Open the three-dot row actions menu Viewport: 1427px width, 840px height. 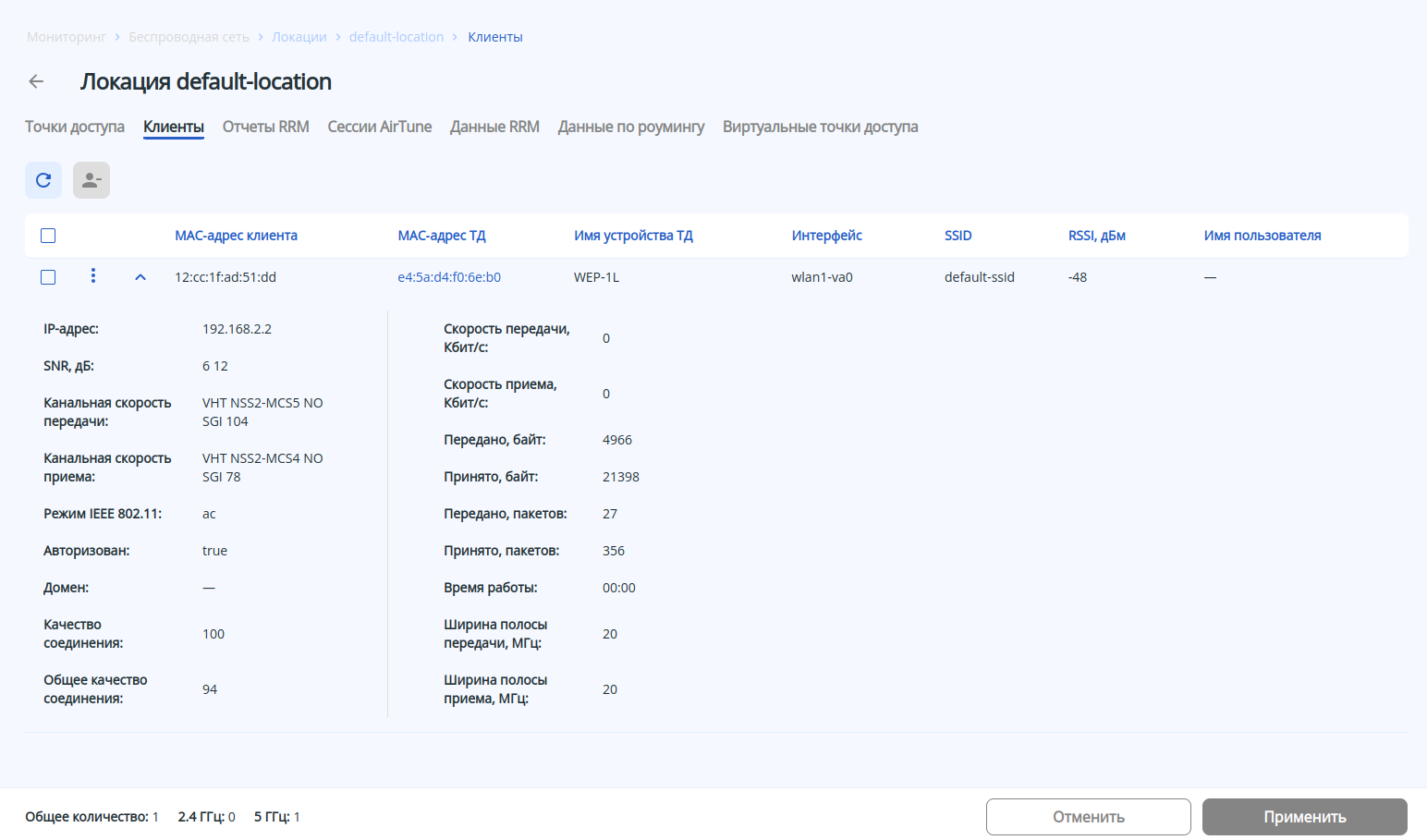tap(93, 276)
